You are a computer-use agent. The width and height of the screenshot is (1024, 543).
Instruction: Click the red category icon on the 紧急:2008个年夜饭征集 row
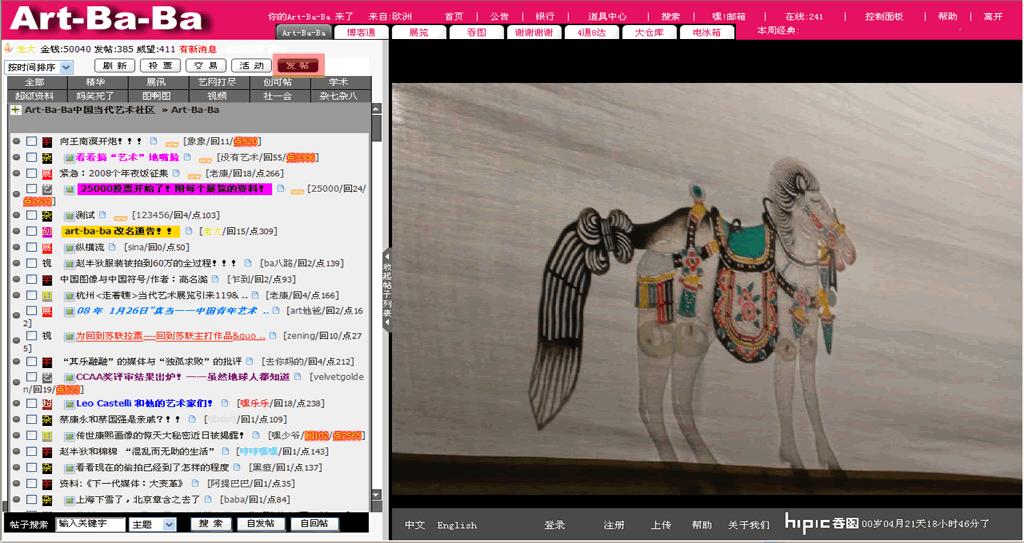coord(47,174)
